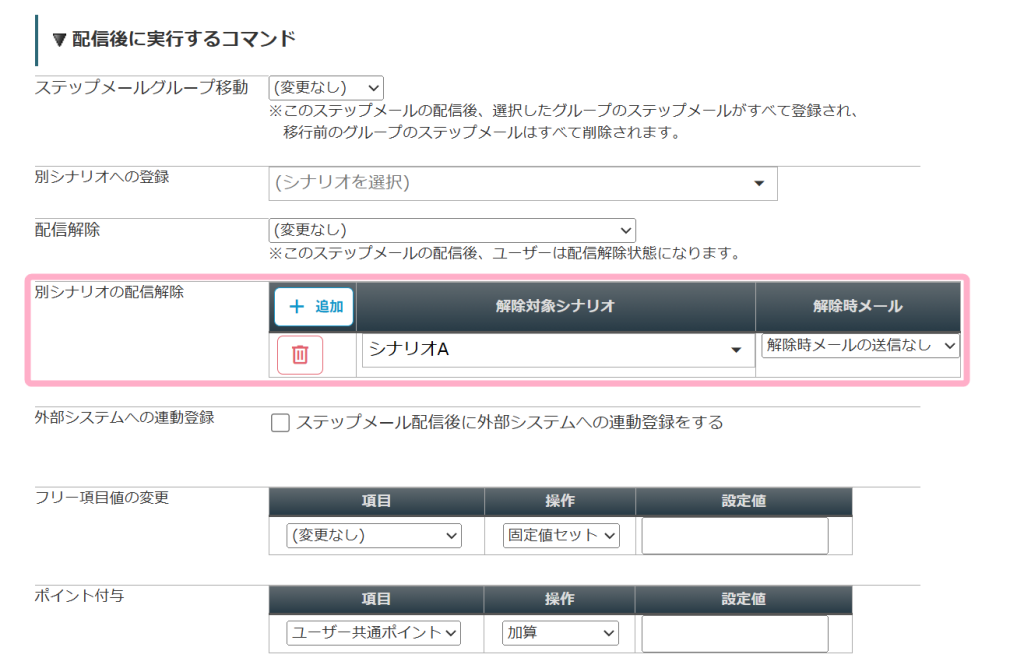
Task: Open the ユーザー共通ポイント dropdown
Action: click(374, 633)
